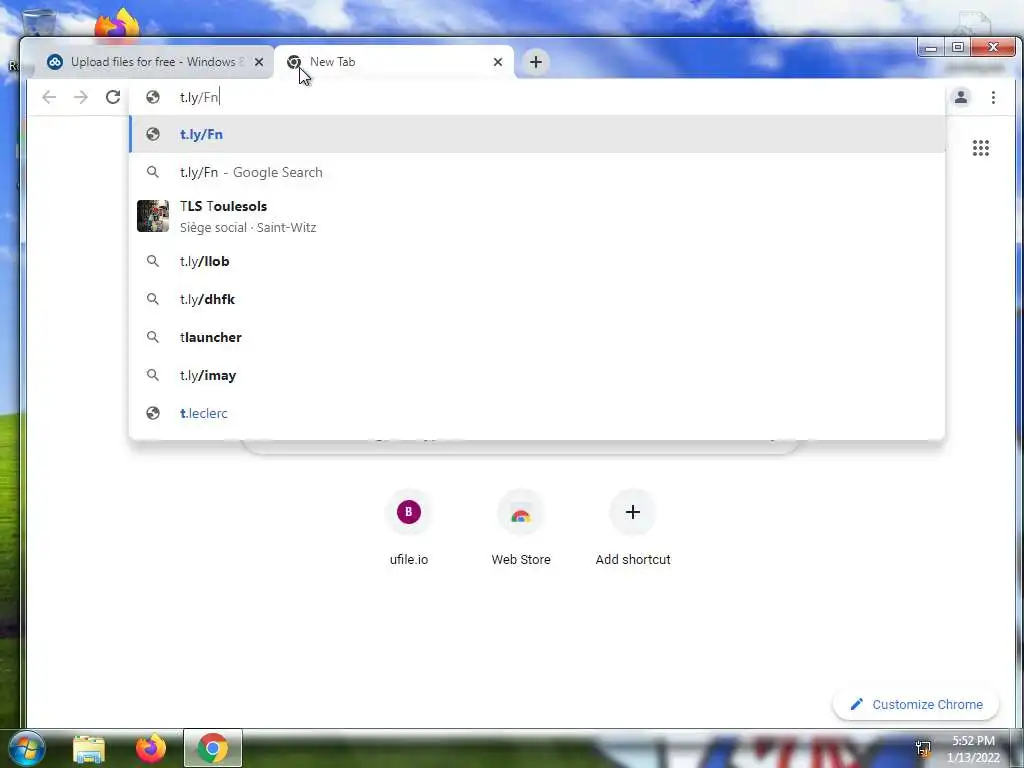Open the Web Store shortcut
This screenshot has height=768, width=1024.
520,527
